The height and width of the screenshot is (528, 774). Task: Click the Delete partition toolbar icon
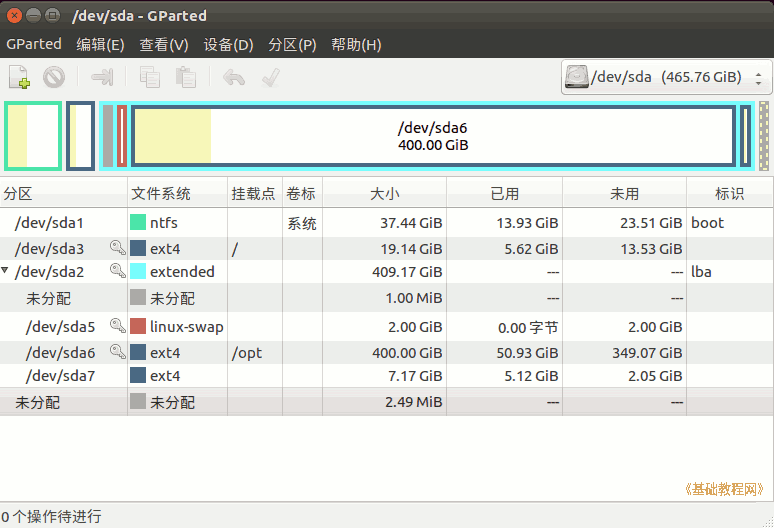[x=54, y=77]
